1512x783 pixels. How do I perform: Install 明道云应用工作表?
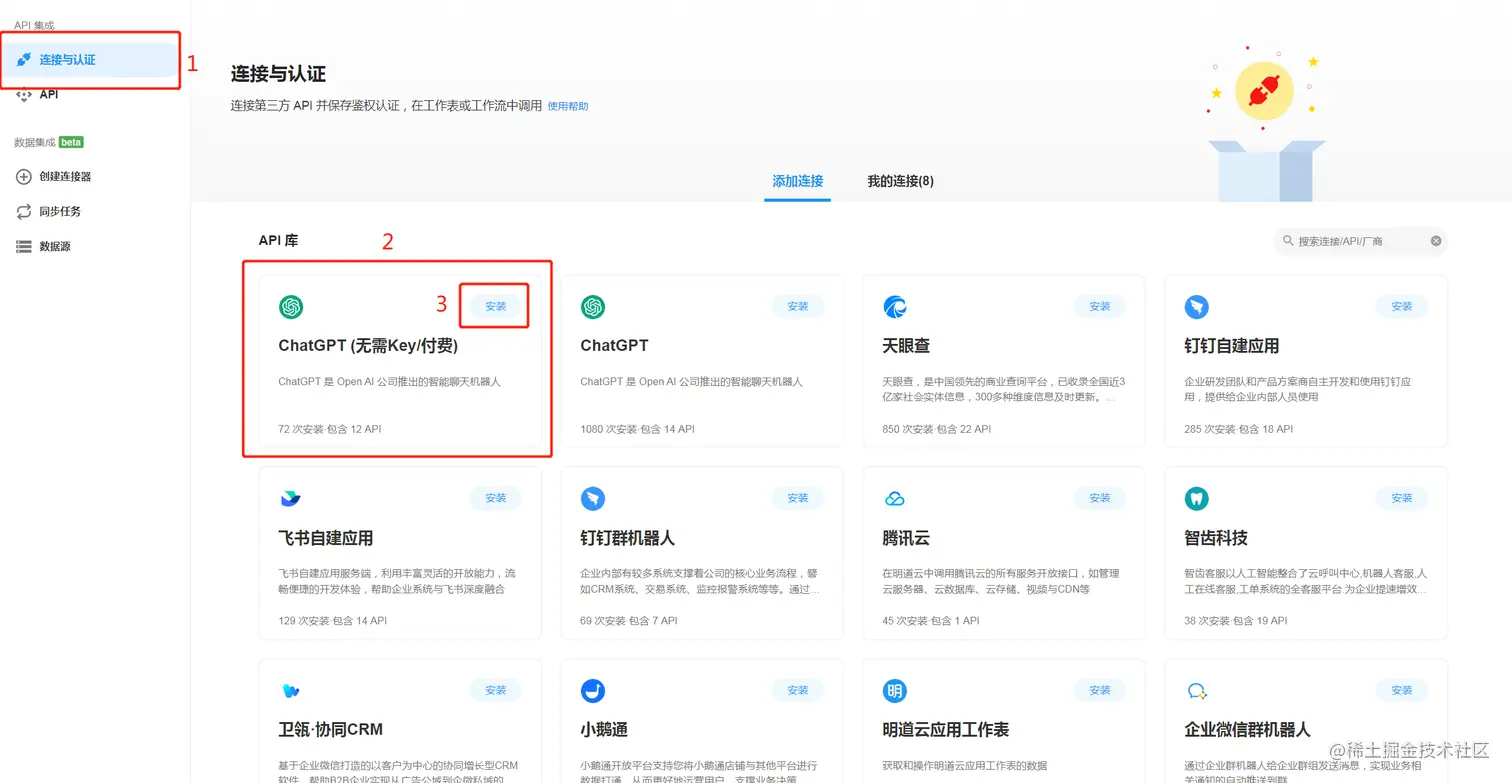click(x=1100, y=690)
